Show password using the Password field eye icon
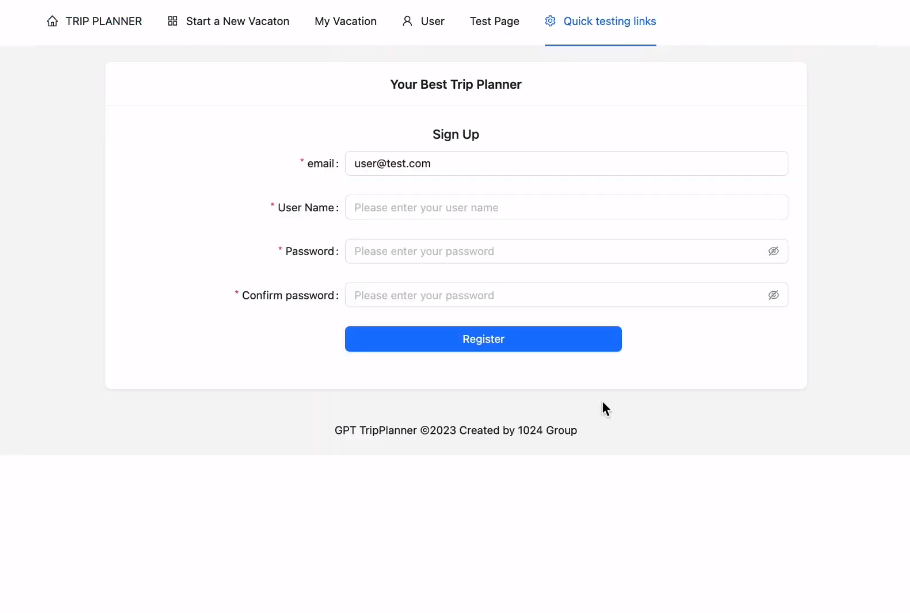Screen dimensions: 910x613 [x=773, y=251]
